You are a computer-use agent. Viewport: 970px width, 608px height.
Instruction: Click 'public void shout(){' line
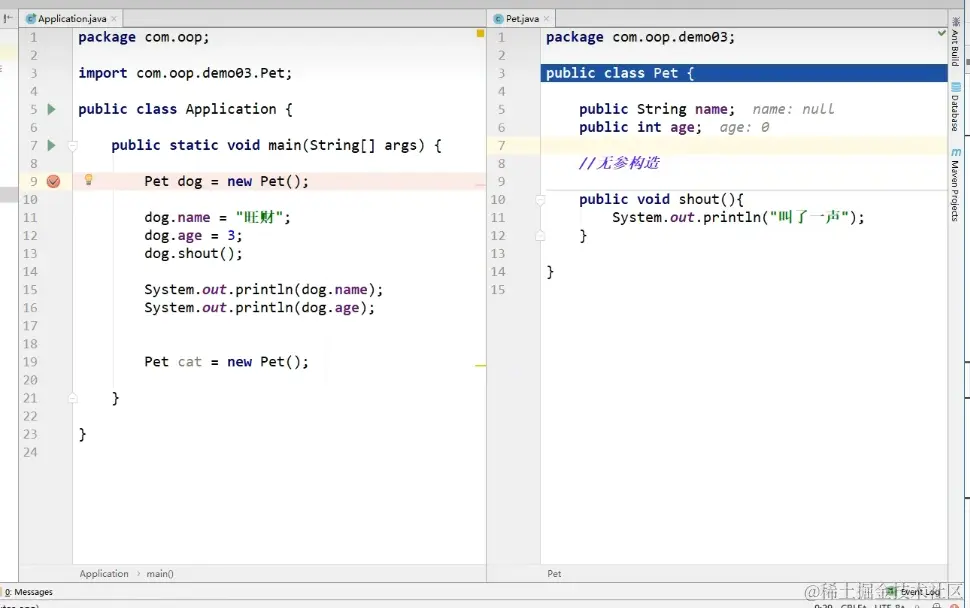pyautogui.click(x=661, y=199)
